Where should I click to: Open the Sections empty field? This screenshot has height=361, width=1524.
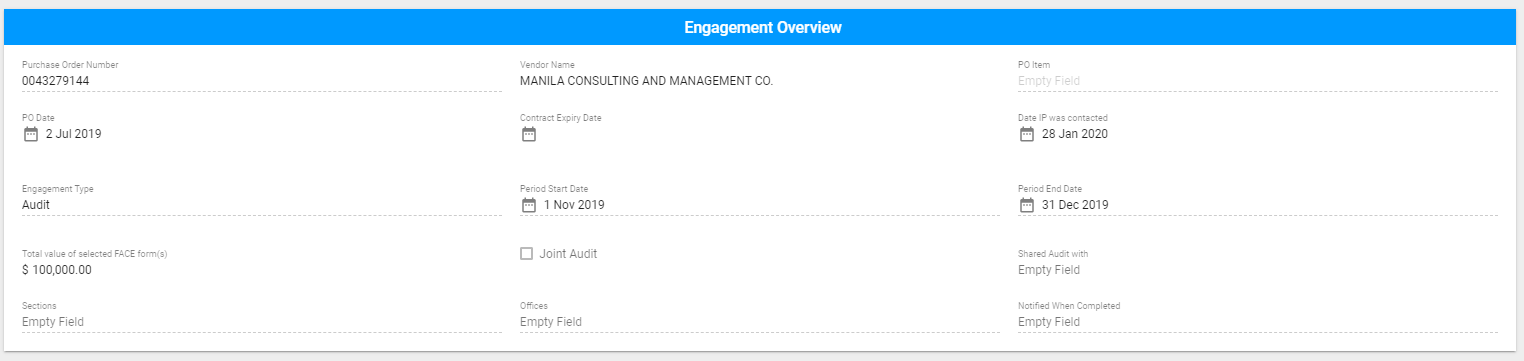[262, 322]
